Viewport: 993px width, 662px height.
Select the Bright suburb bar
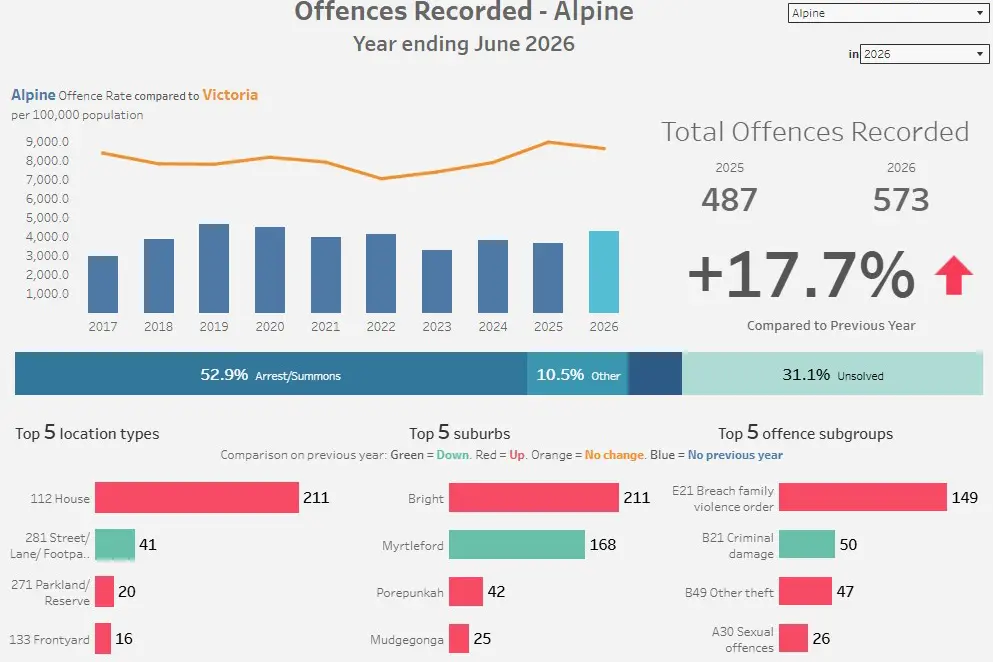coord(534,497)
